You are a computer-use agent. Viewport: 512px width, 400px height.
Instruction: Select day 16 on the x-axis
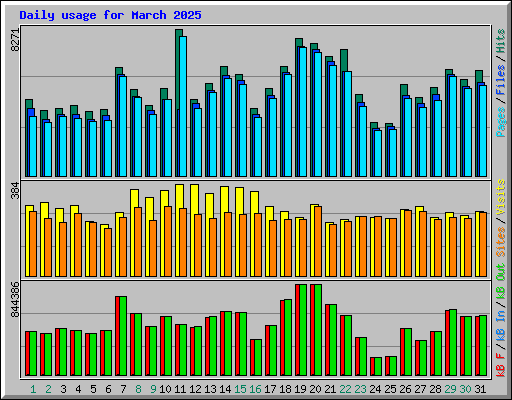[255, 389]
